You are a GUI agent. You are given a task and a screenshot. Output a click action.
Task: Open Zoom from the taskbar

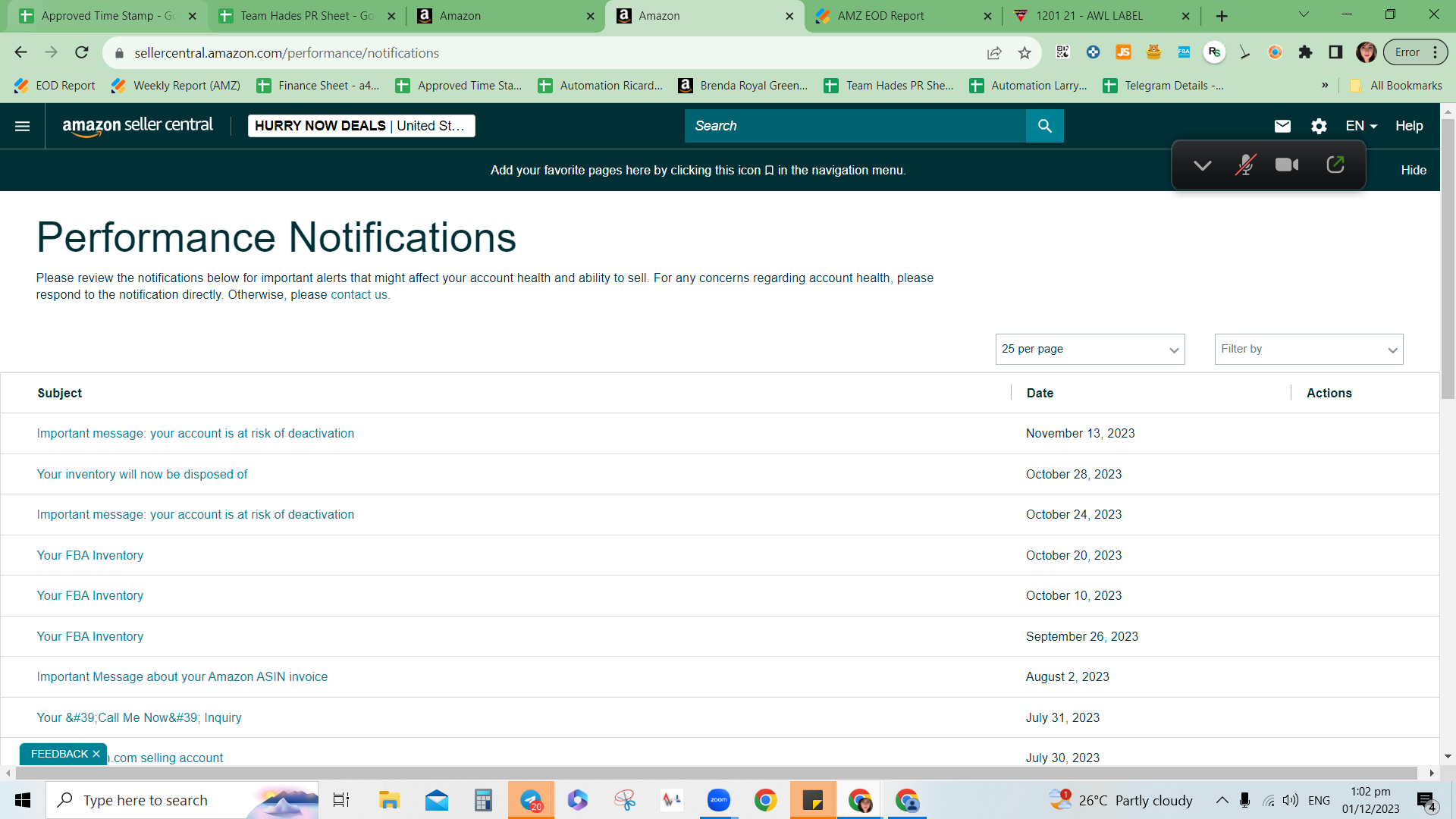(718, 800)
